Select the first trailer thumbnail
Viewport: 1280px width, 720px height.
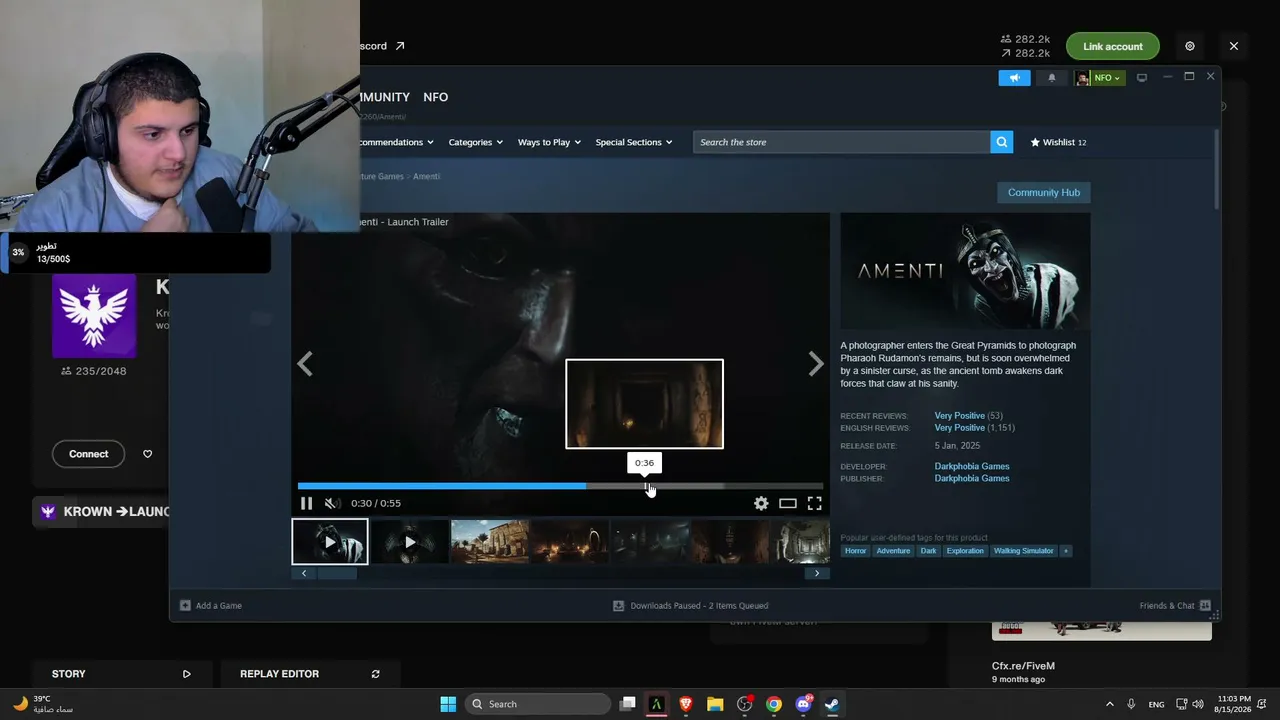click(x=330, y=542)
